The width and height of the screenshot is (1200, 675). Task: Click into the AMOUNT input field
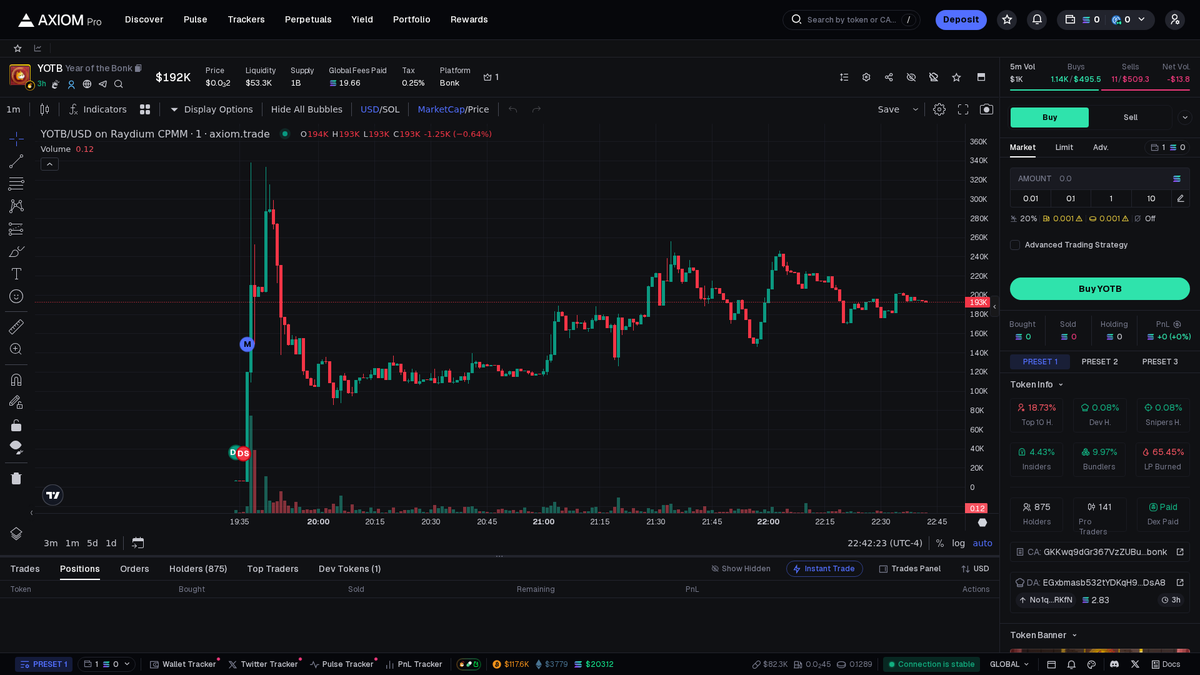tap(1100, 178)
